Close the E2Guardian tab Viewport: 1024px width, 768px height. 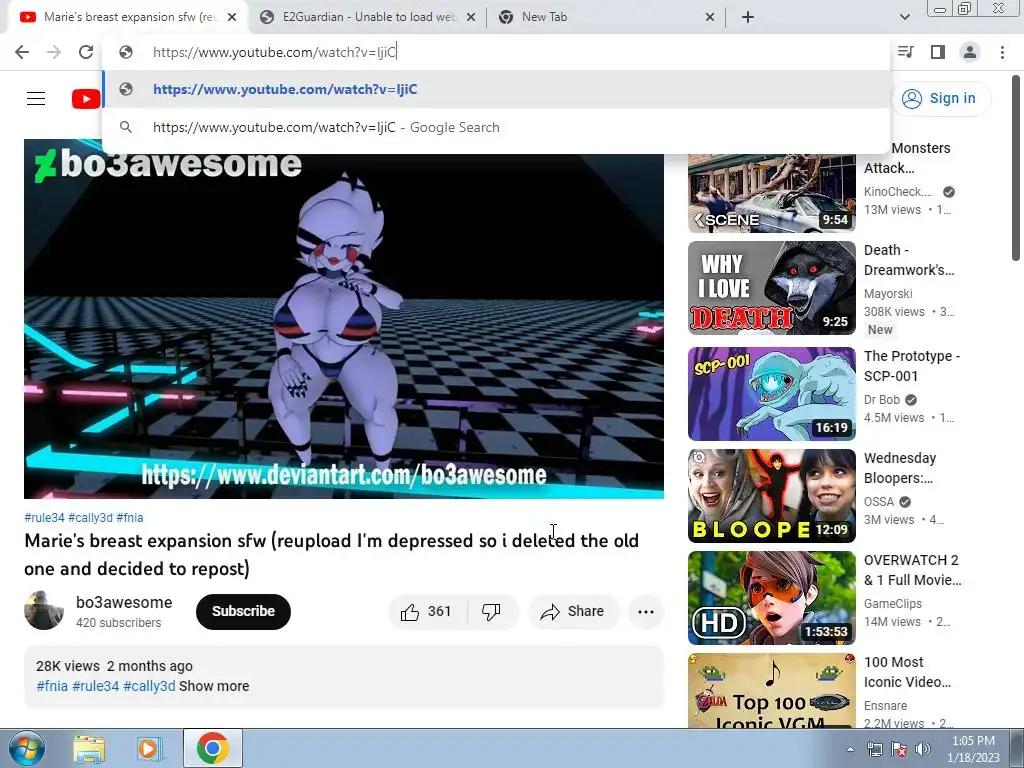[471, 18]
